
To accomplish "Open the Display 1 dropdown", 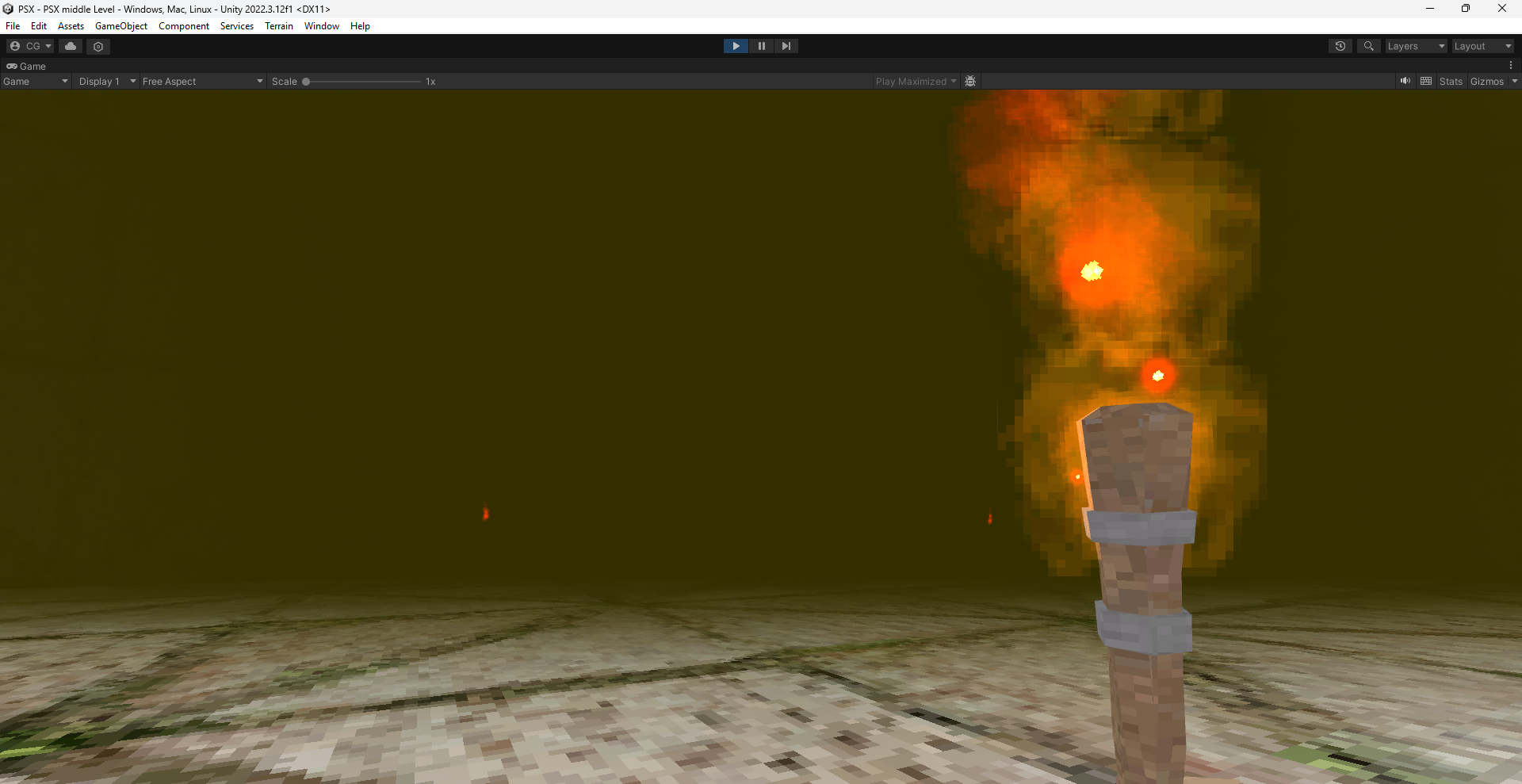I will click(107, 81).
